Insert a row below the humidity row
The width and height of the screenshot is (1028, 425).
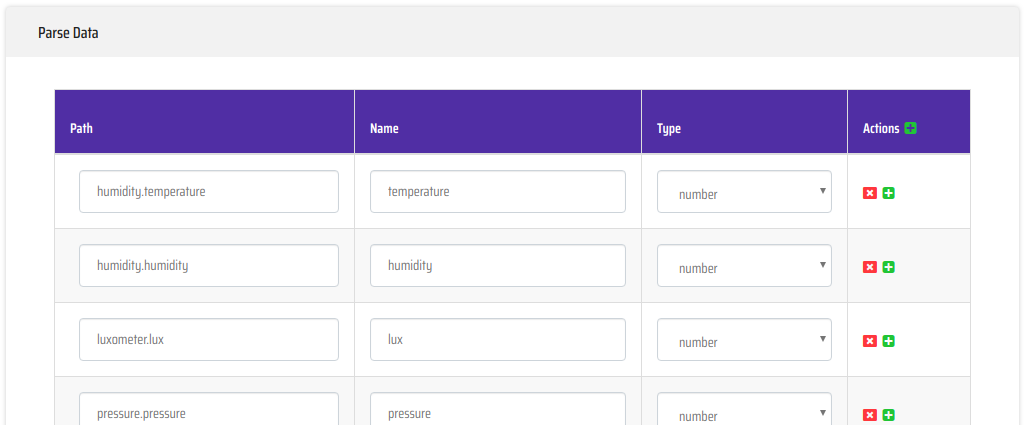pos(888,267)
